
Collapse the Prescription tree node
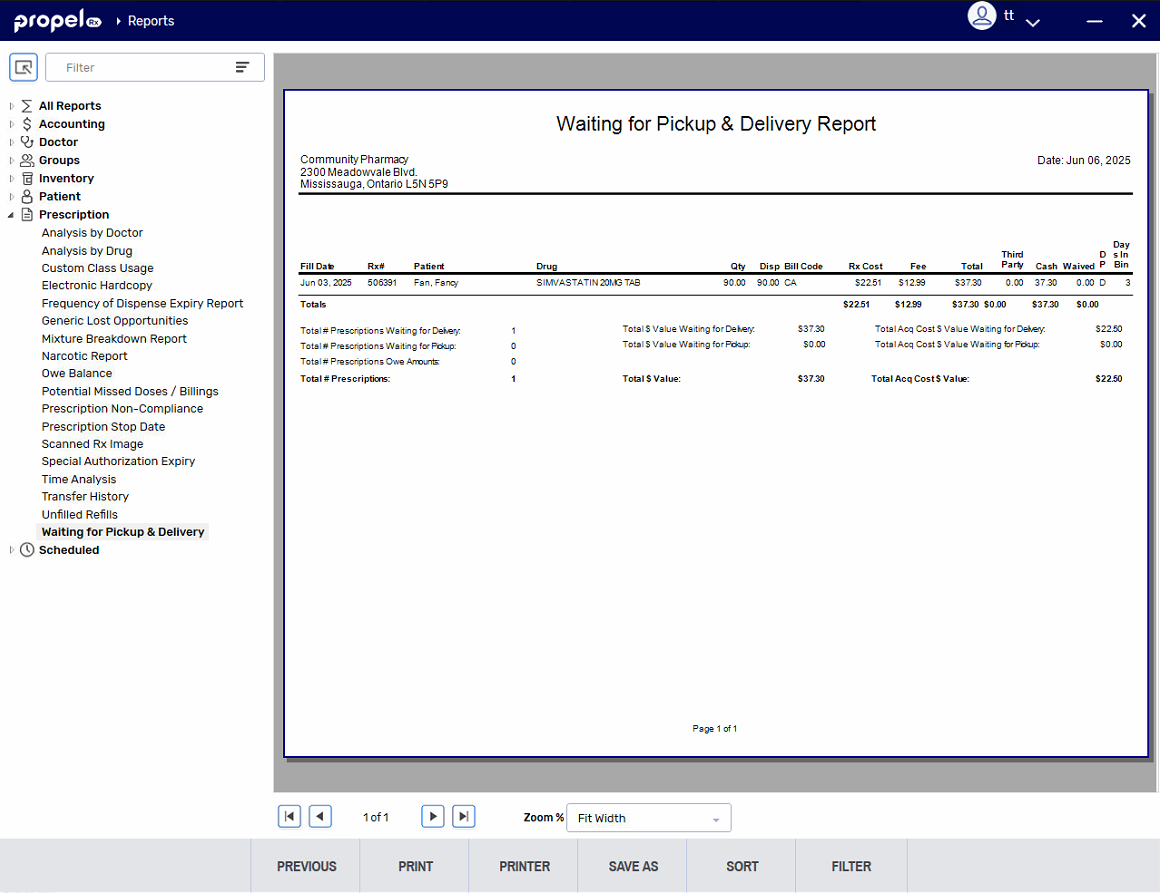pos(11,215)
